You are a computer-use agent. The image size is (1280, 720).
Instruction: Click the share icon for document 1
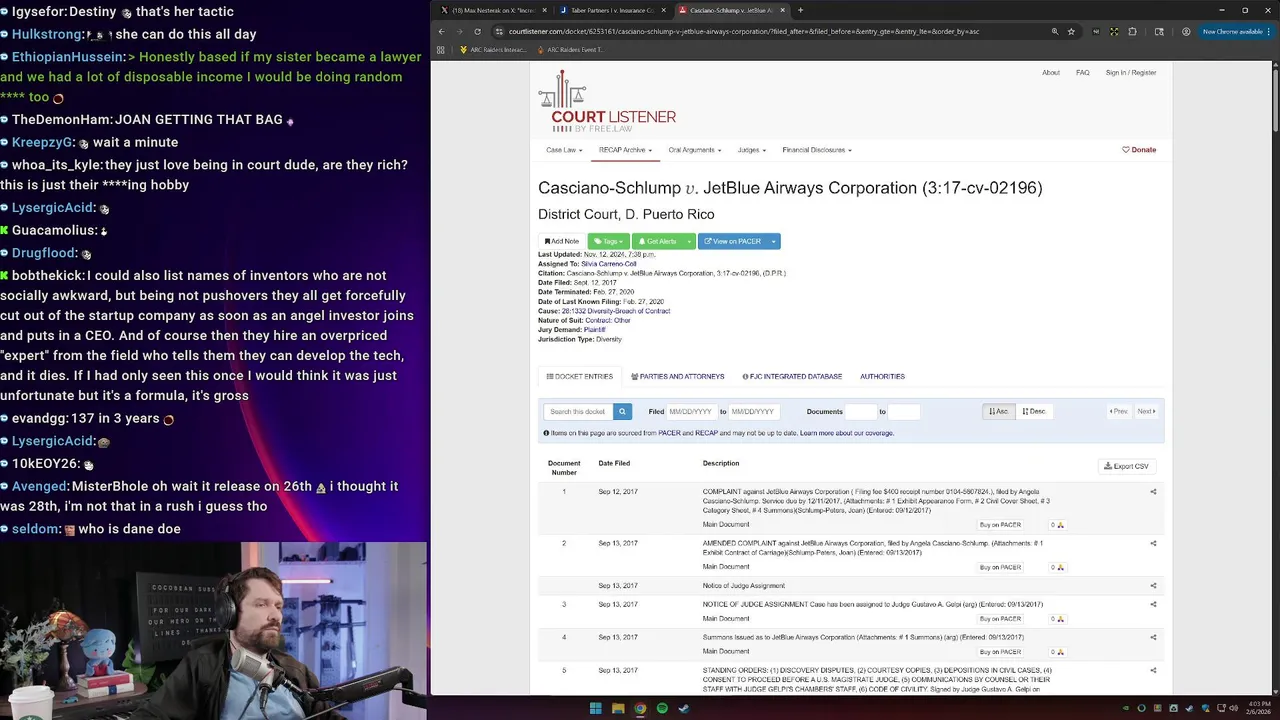coord(1153,492)
